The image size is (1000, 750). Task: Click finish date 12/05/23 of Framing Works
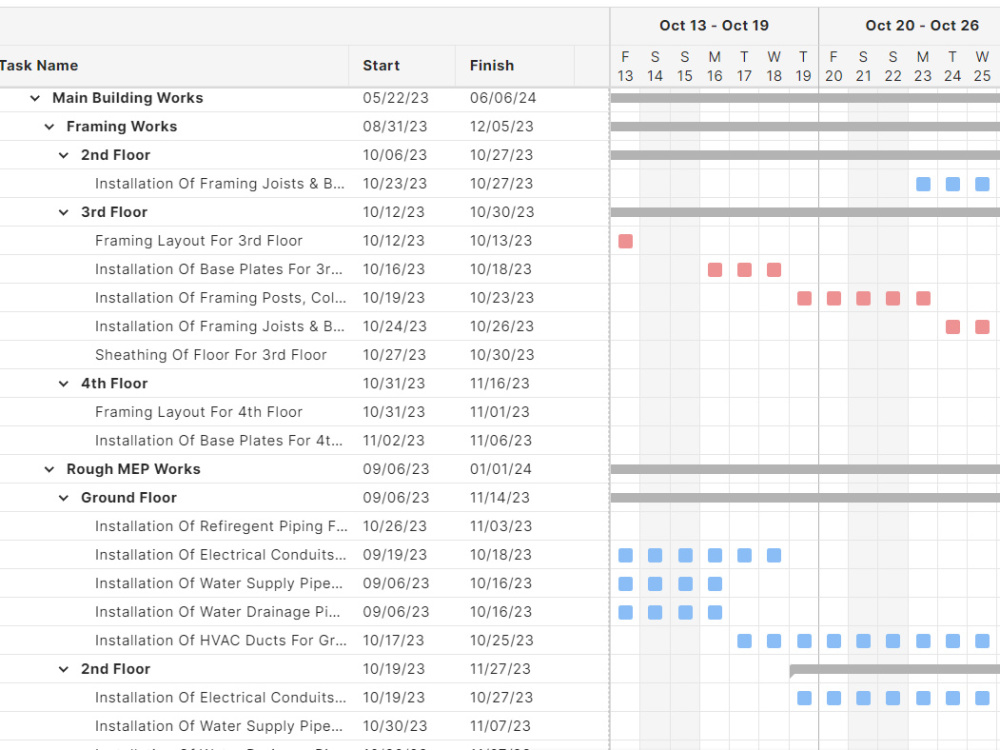click(x=501, y=127)
